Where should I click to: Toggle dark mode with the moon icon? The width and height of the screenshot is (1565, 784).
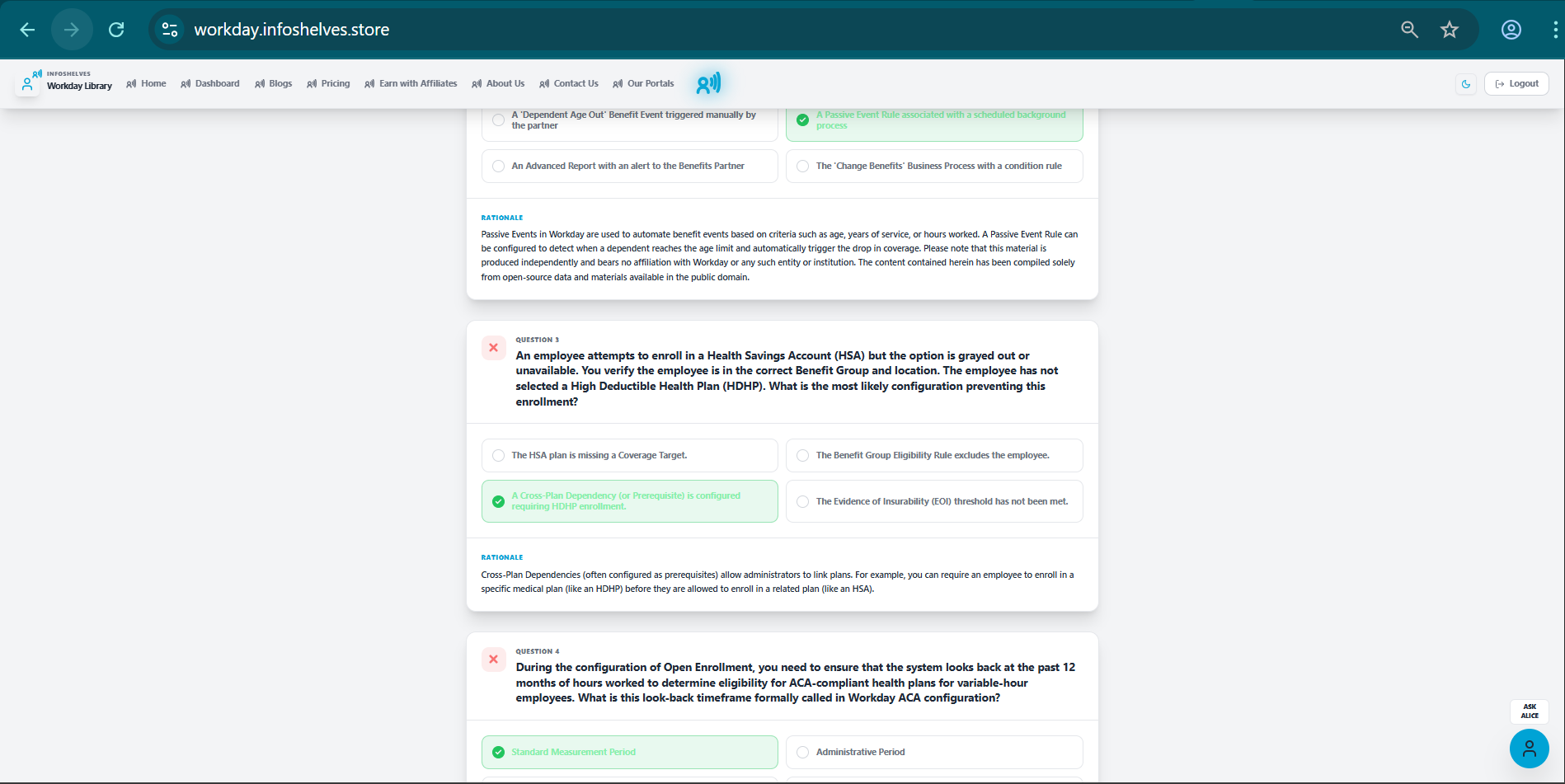[1466, 84]
